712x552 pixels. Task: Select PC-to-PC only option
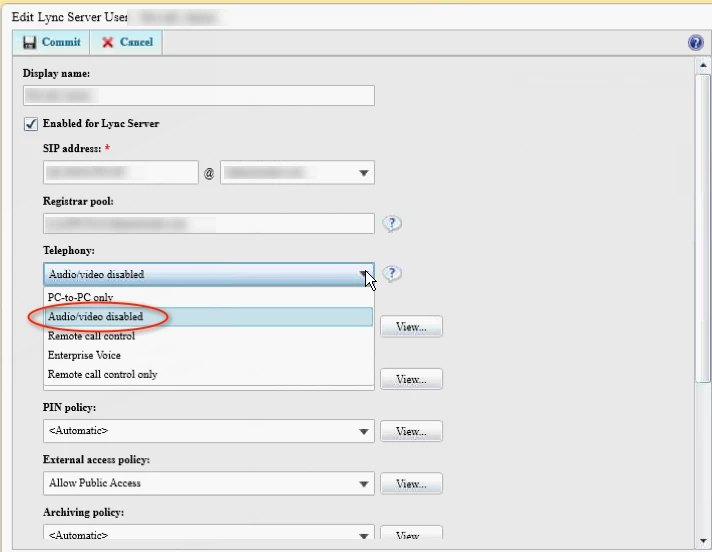[x=209, y=297]
